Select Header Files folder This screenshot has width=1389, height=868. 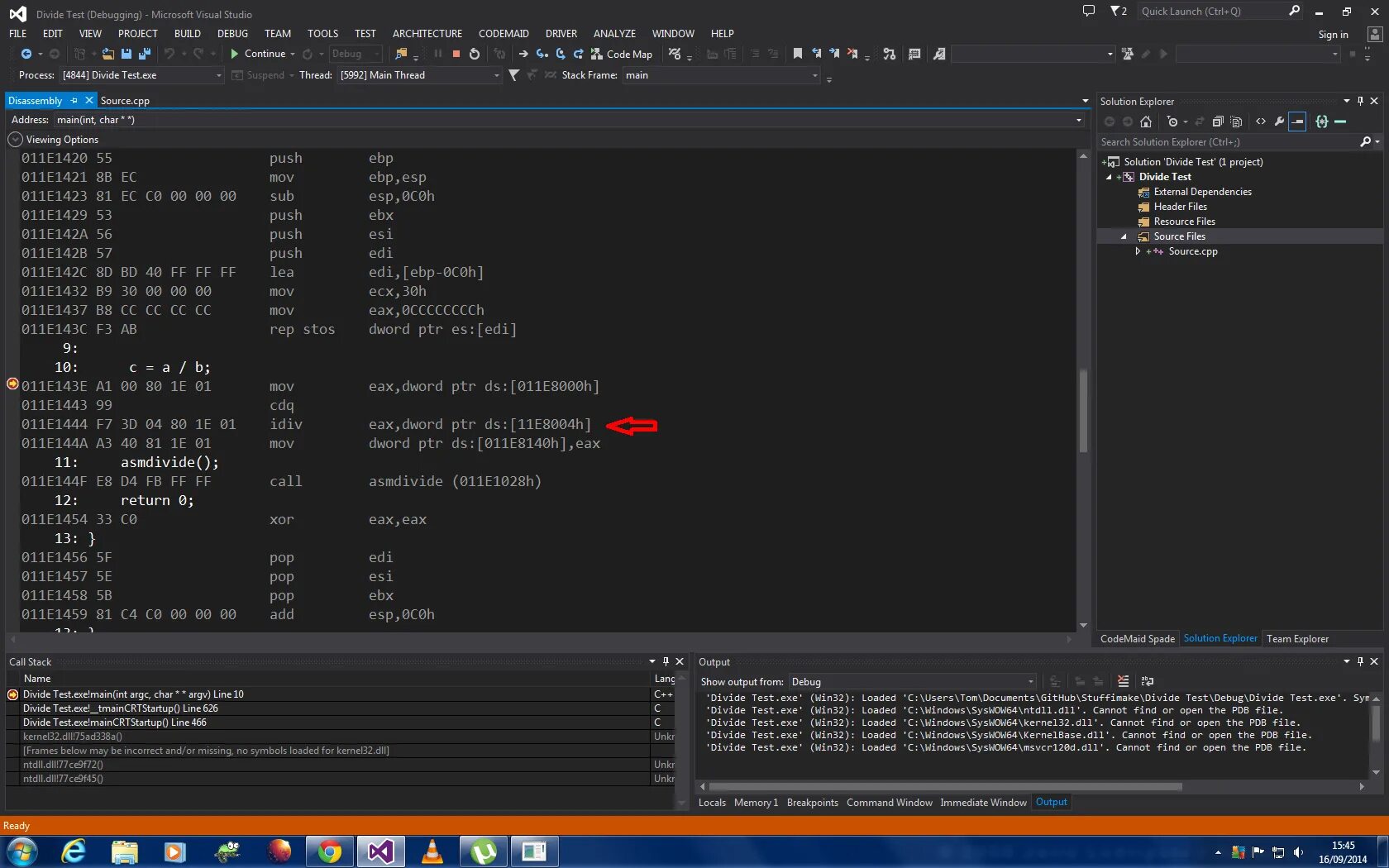pyautogui.click(x=1180, y=207)
